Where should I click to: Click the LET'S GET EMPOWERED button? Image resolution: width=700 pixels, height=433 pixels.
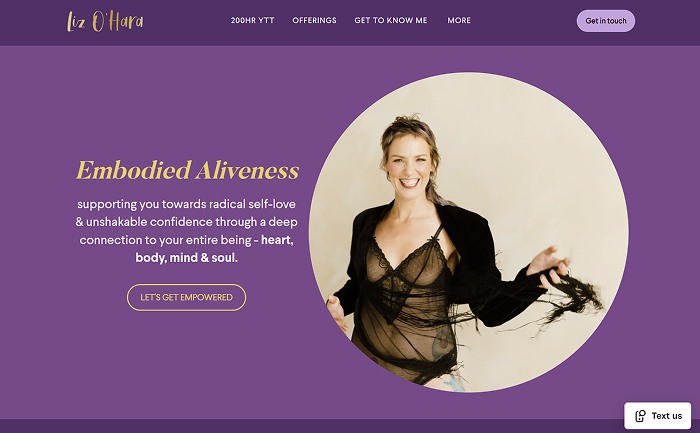[186, 297]
